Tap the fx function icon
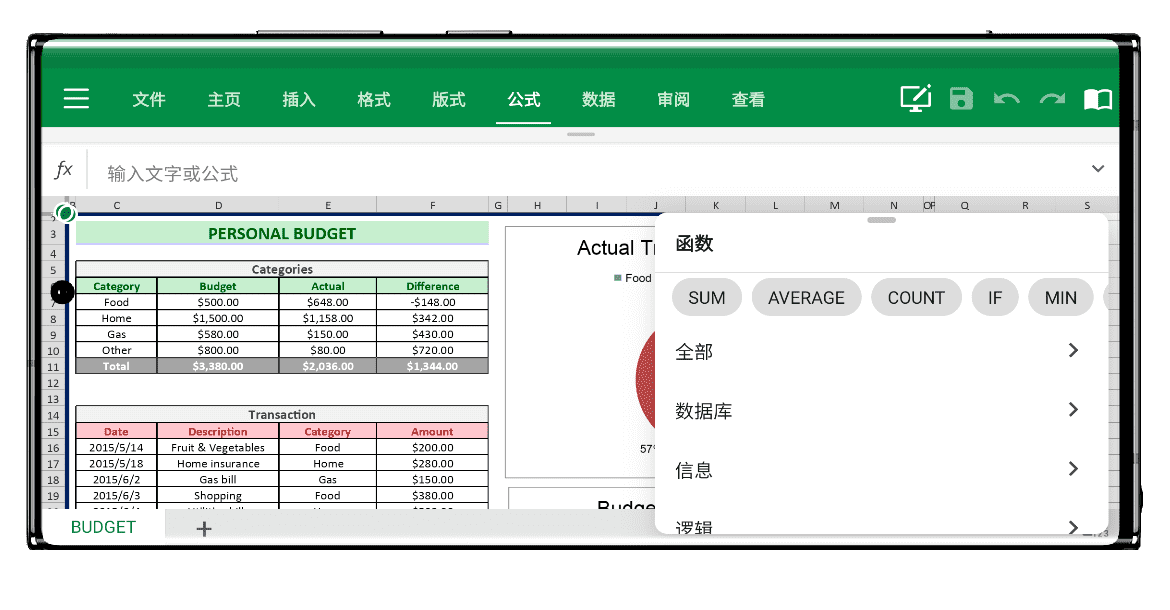This screenshot has height=610, width=1170. click(63, 169)
